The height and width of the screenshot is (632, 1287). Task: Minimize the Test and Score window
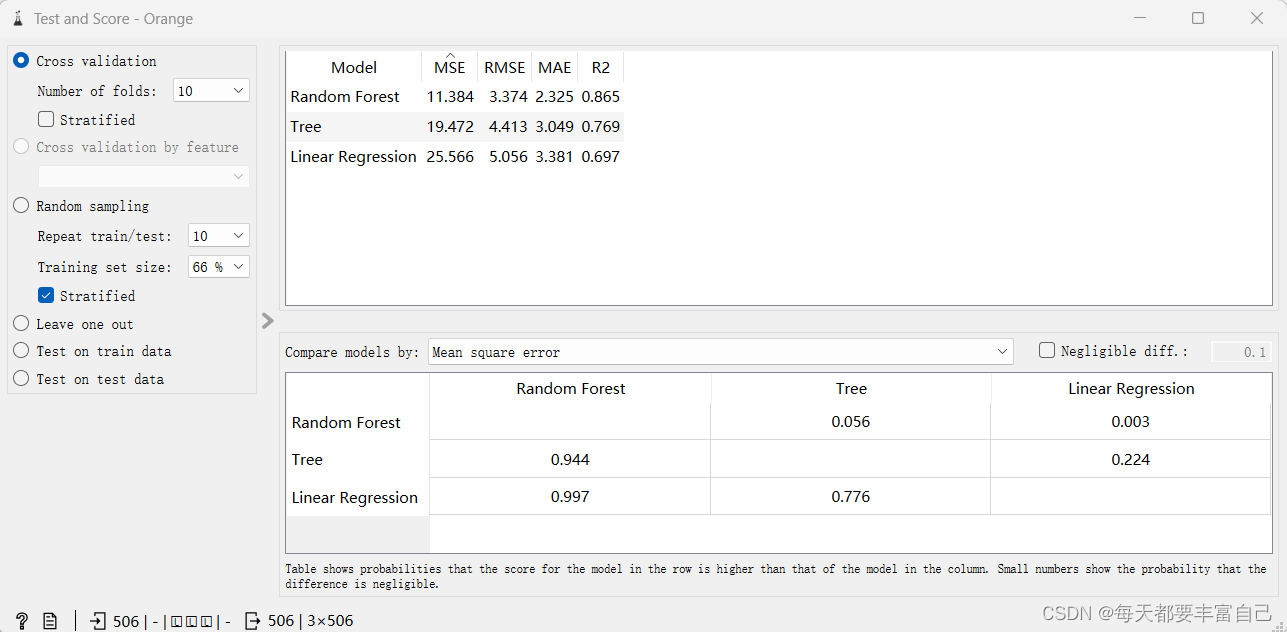click(1140, 18)
